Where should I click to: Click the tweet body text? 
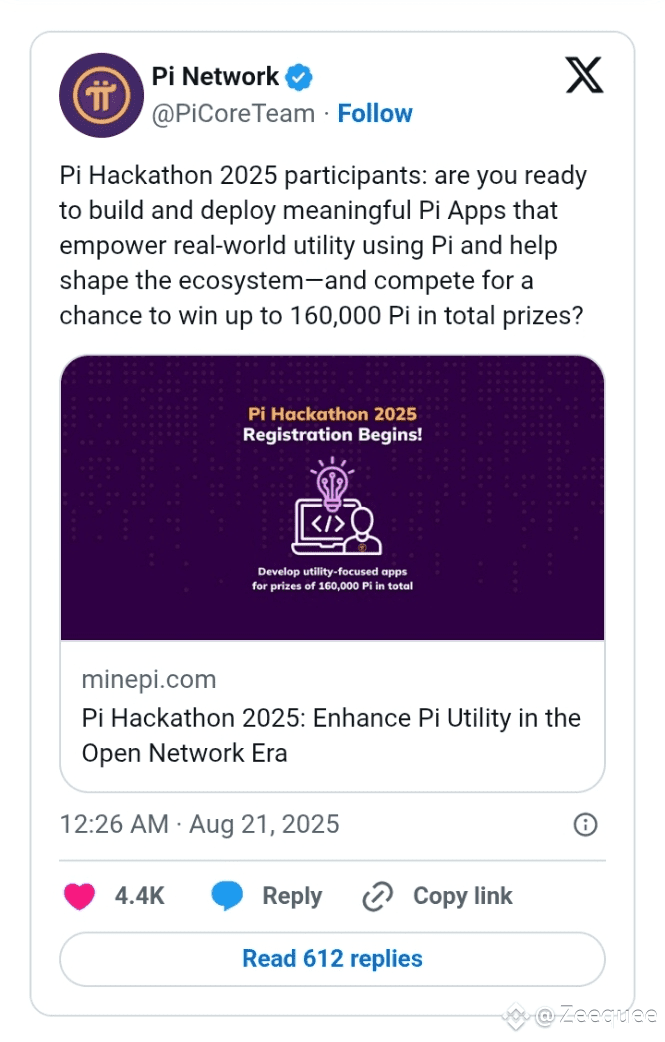[x=324, y=245]
